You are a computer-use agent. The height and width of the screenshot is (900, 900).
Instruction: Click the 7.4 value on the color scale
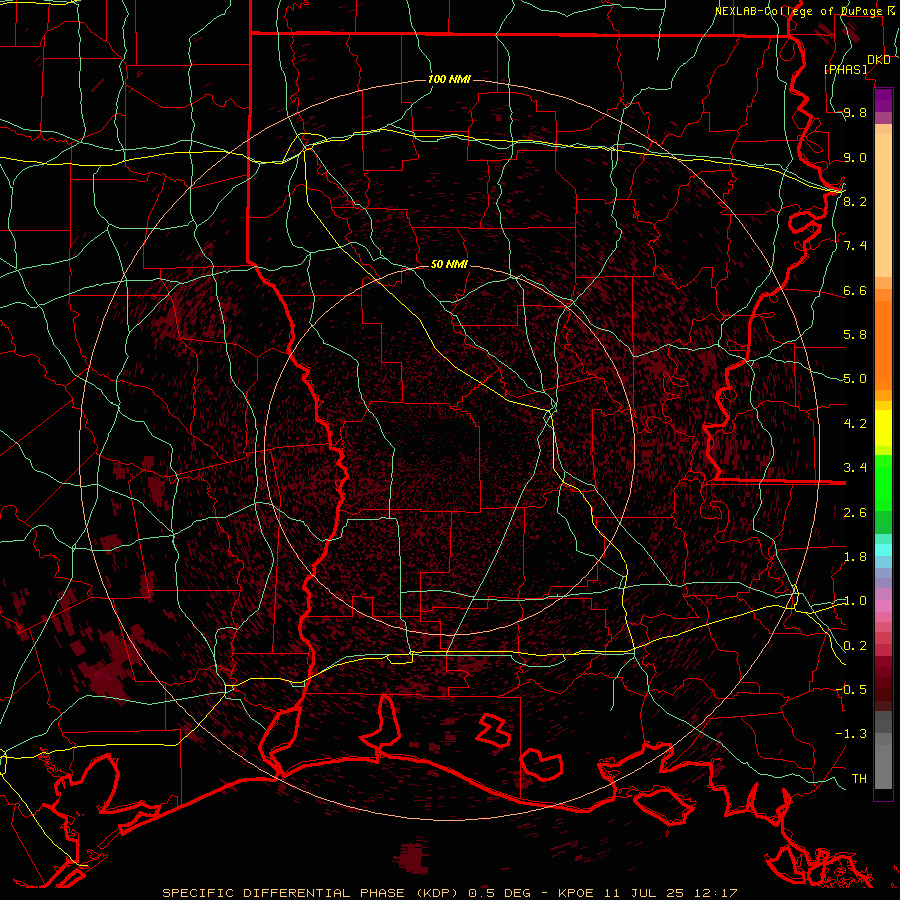tap(855, 246)
